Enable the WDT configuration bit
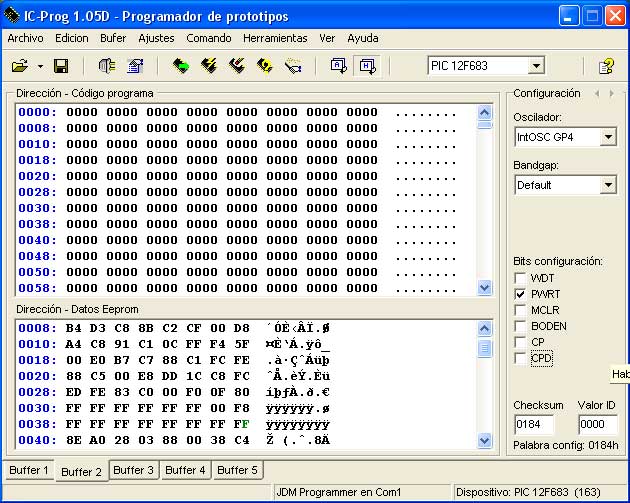The width and height of the screenshot is (630, 503). pyautogui.click(x=520, y=278)
